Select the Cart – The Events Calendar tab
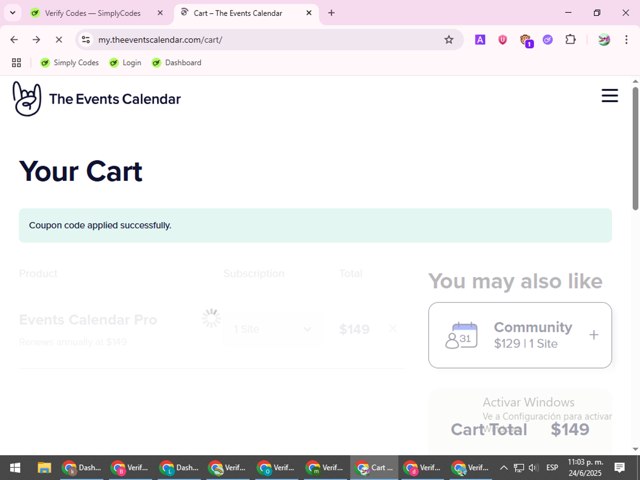Viewport: 640px width, 480px height. click(x=247, y=13)
